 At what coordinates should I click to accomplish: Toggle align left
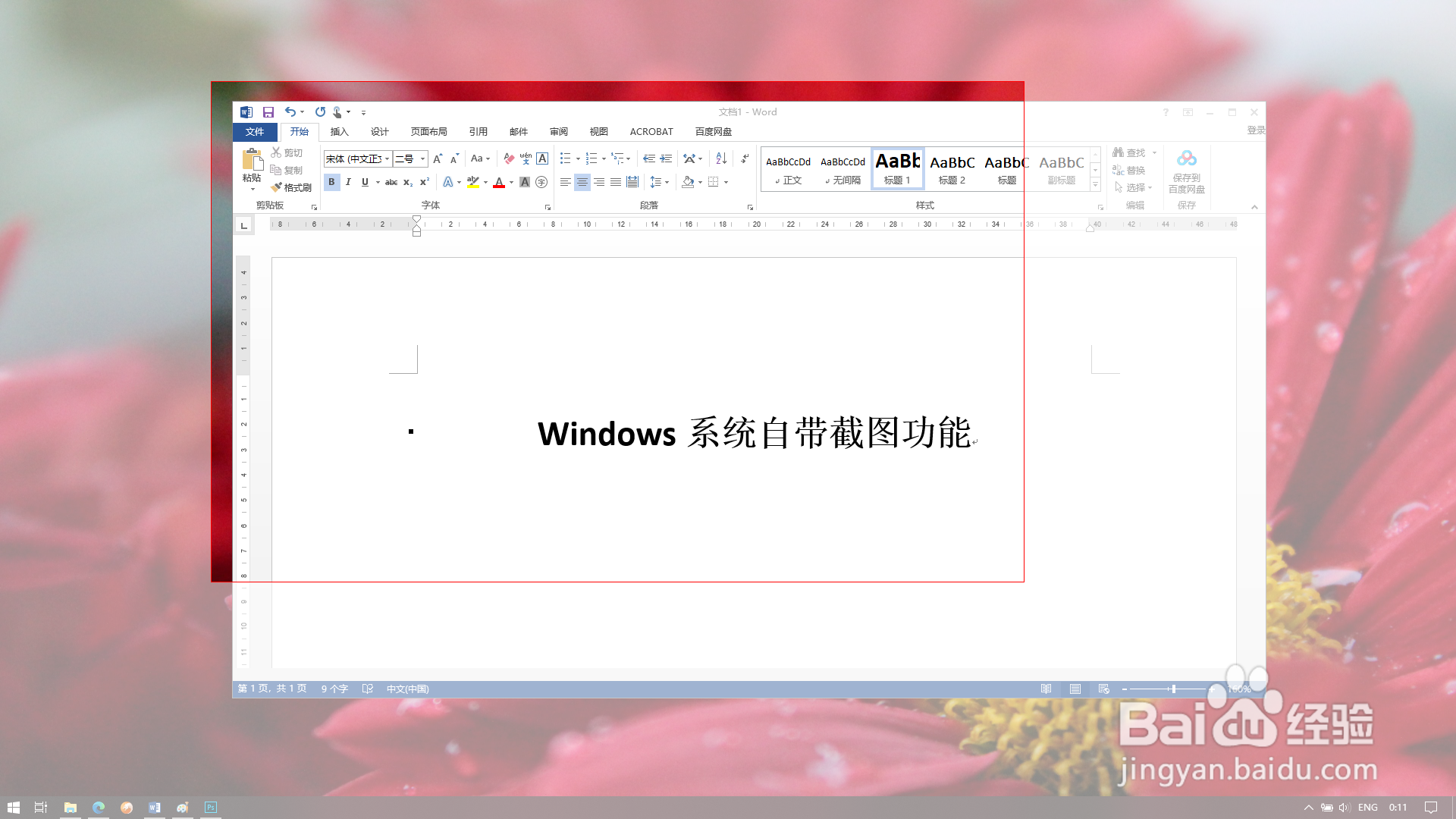pyautogui.click(x=566, y=182)
